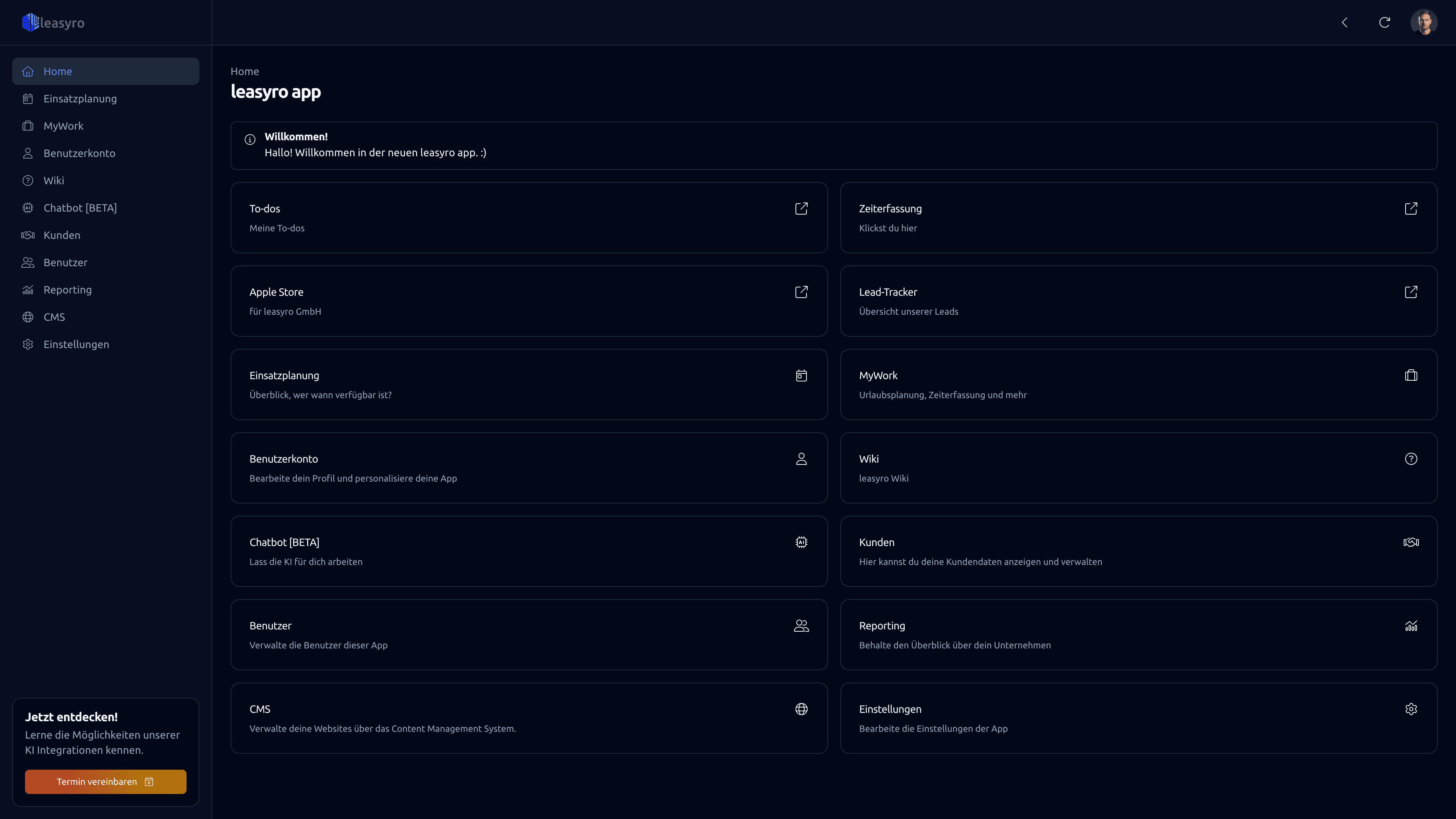This screenshot has height=819, width=1456.
Task: Select Einsatzplanung in the sidebar
Action: tap(80, 99)
